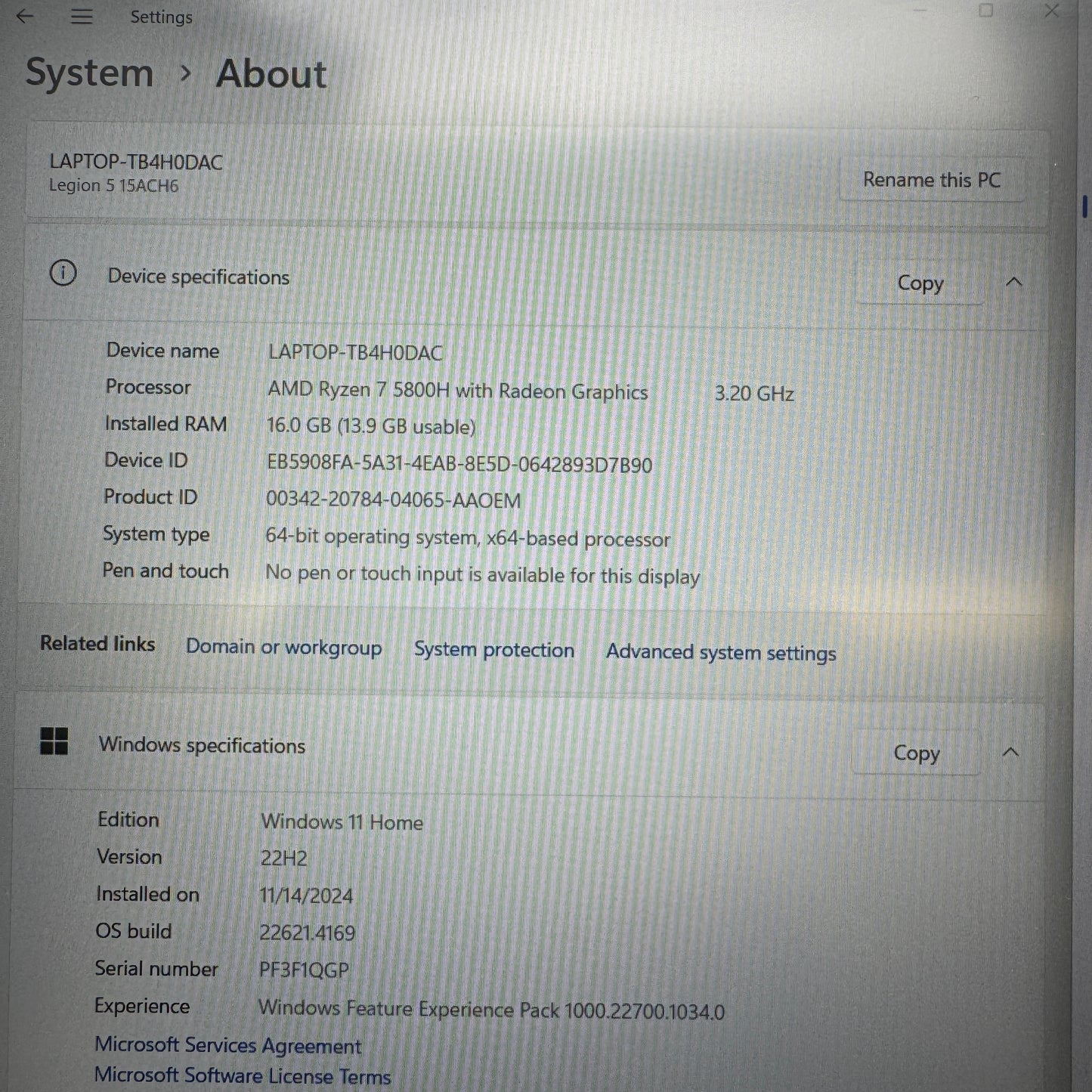This screenshot has height=1092, width=1092.
Task: Open Domain or workgroup link
Action: 283,648
